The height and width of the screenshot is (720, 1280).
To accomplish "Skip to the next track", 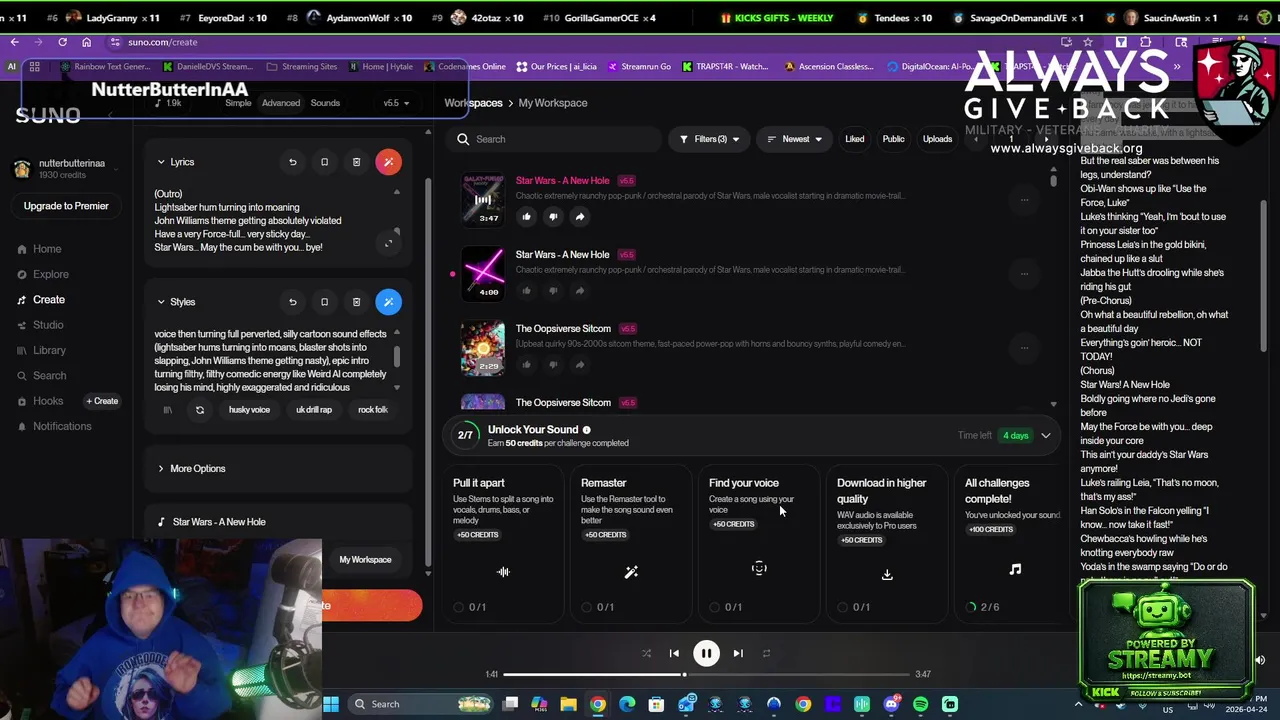I will click(x=738, y=653).
